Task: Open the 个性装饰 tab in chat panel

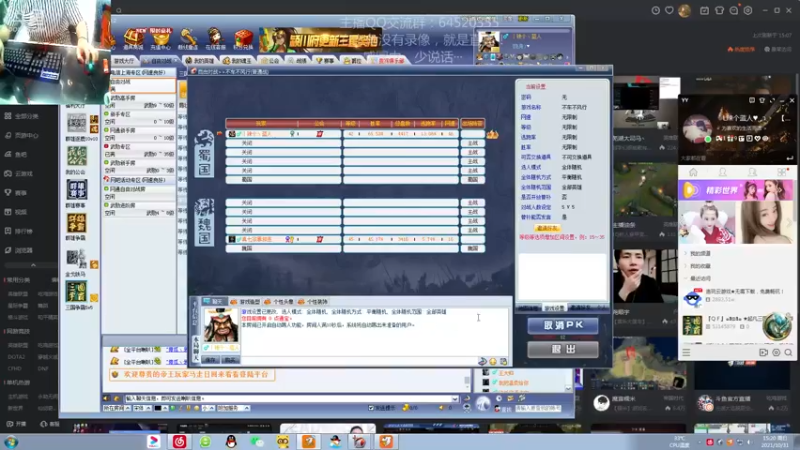Action: (313, 302)
